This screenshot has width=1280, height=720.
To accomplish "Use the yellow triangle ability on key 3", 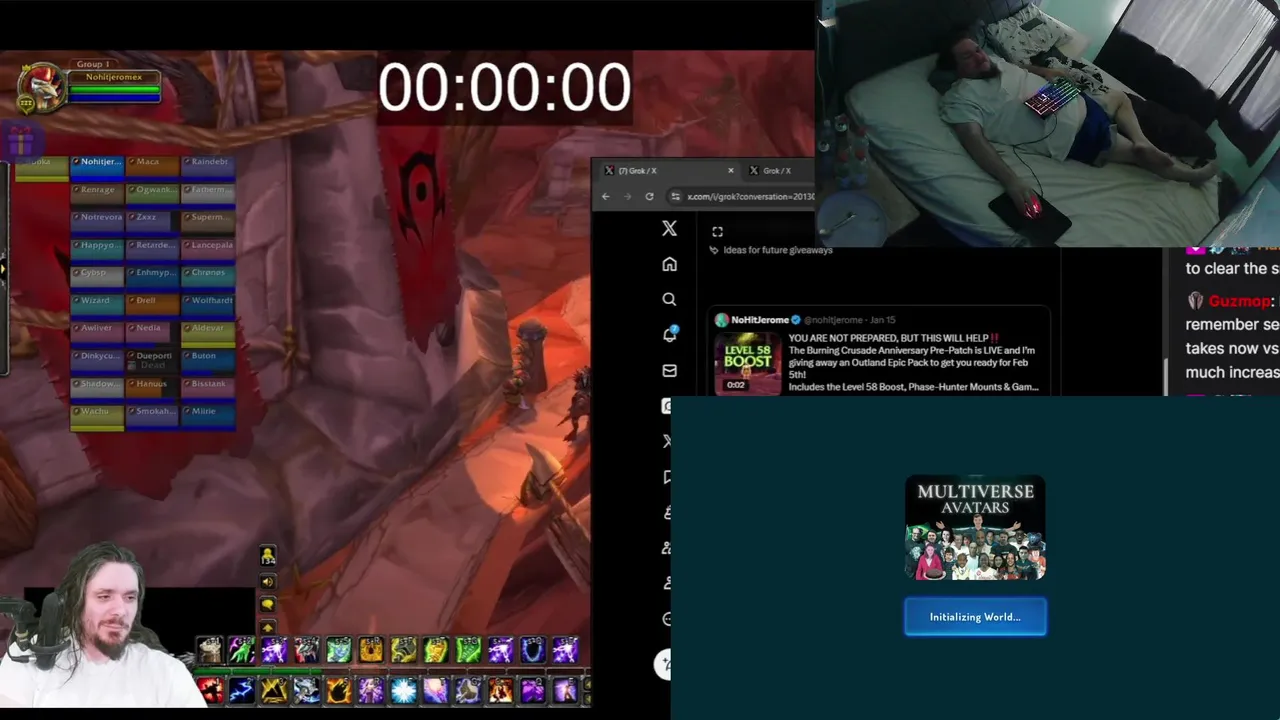I will coord(274,690).
